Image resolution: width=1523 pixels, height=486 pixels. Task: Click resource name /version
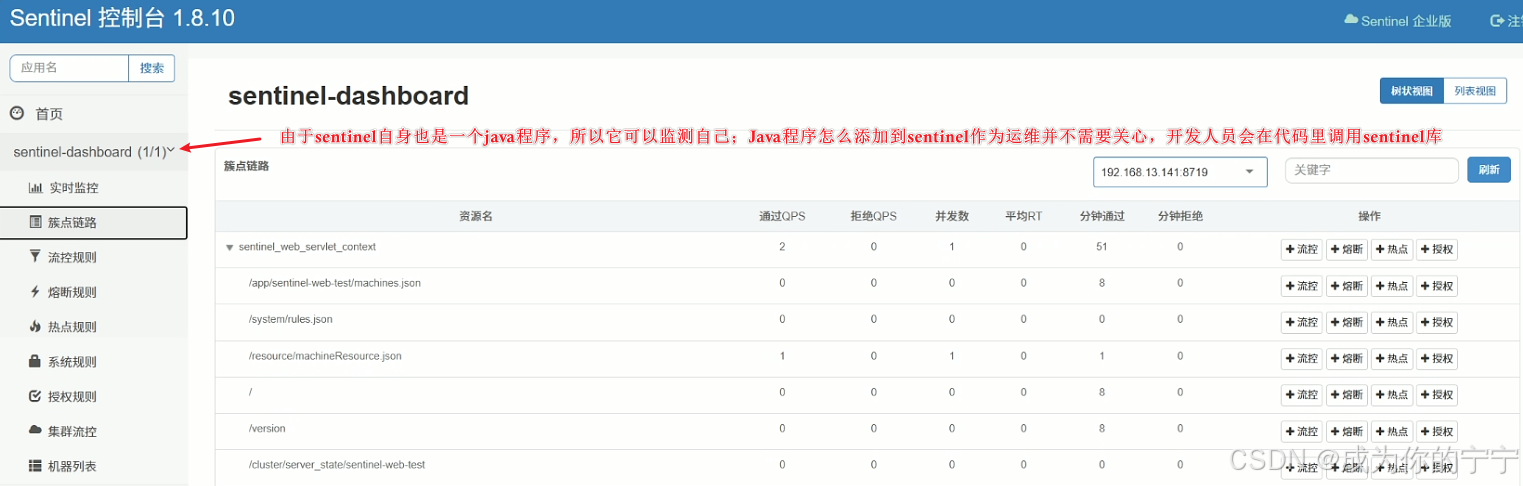coord(267,428)
